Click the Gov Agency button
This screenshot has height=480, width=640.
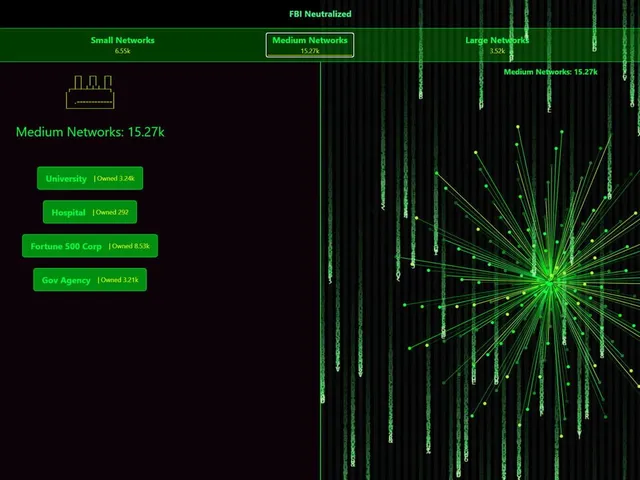pyautogui.click(x=90, y=280)
